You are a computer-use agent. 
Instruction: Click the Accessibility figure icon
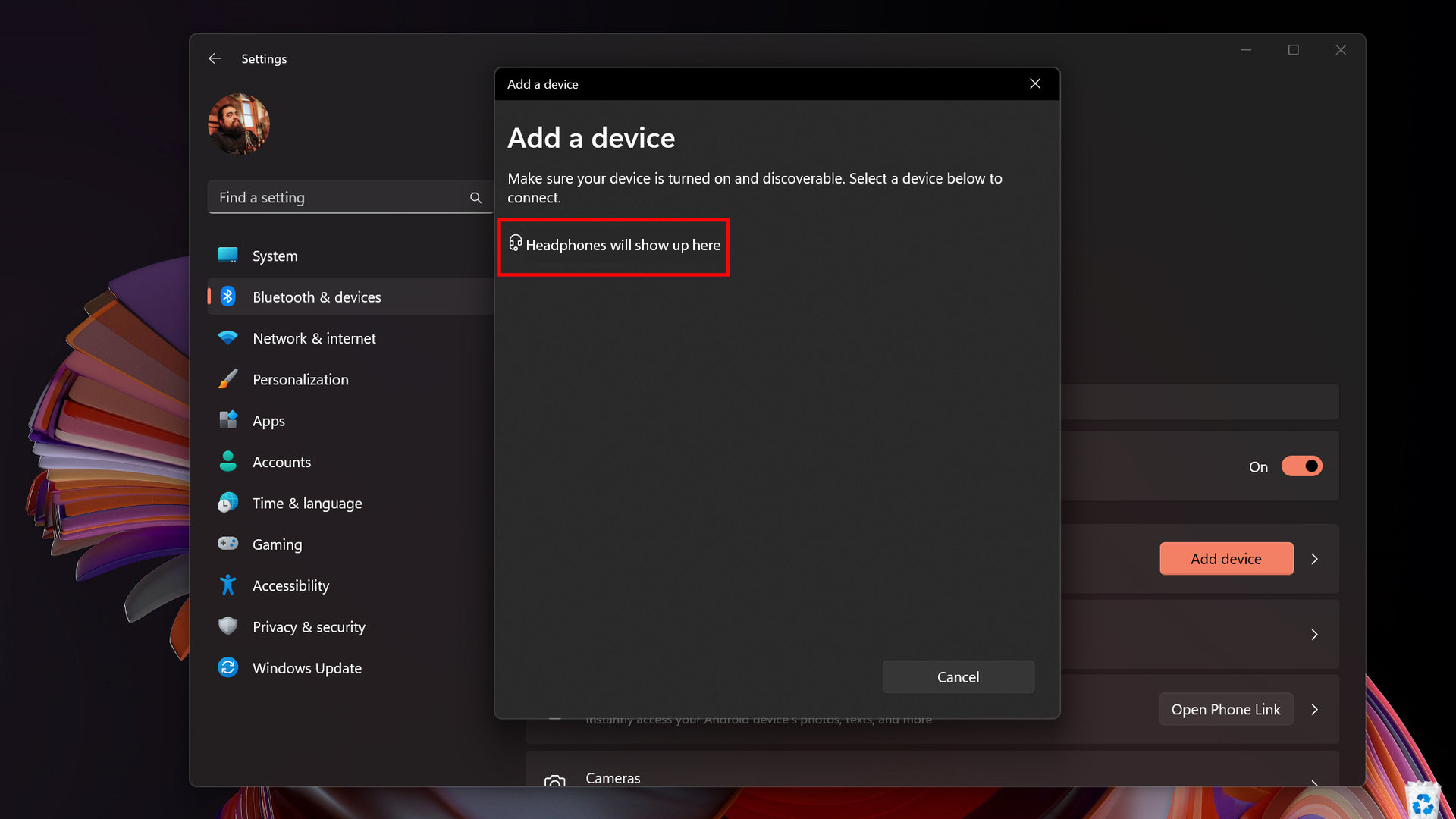click(227, 585)
